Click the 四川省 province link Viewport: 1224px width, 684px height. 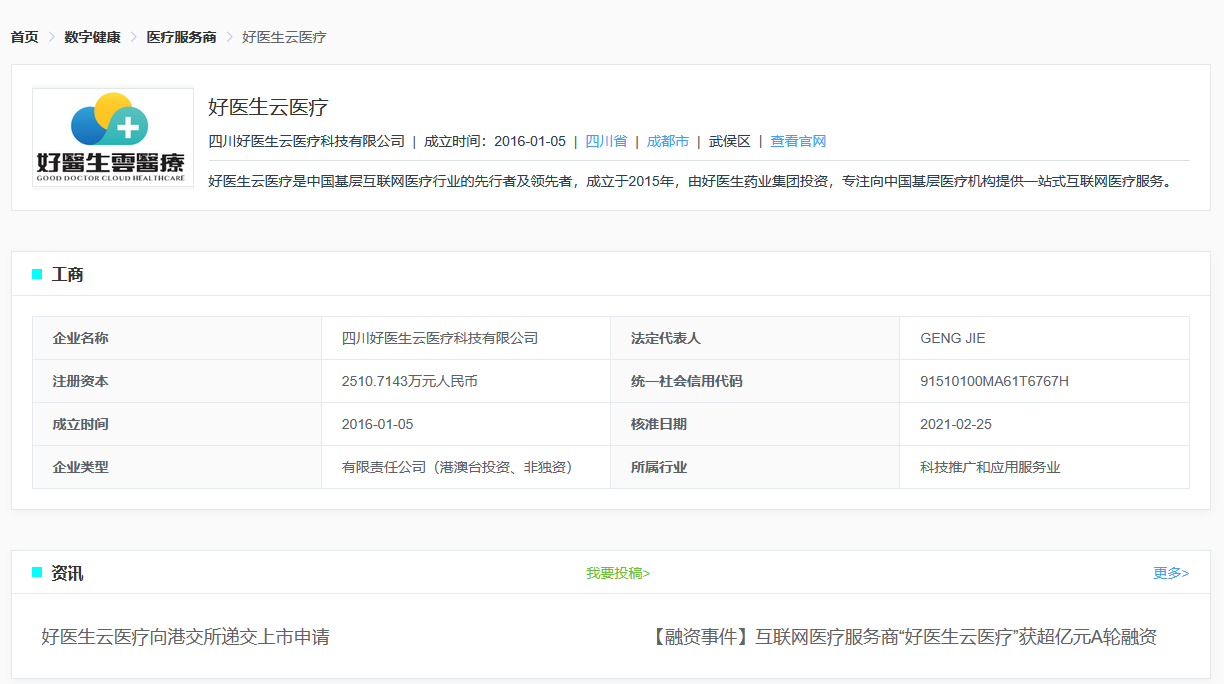point(606,141)
